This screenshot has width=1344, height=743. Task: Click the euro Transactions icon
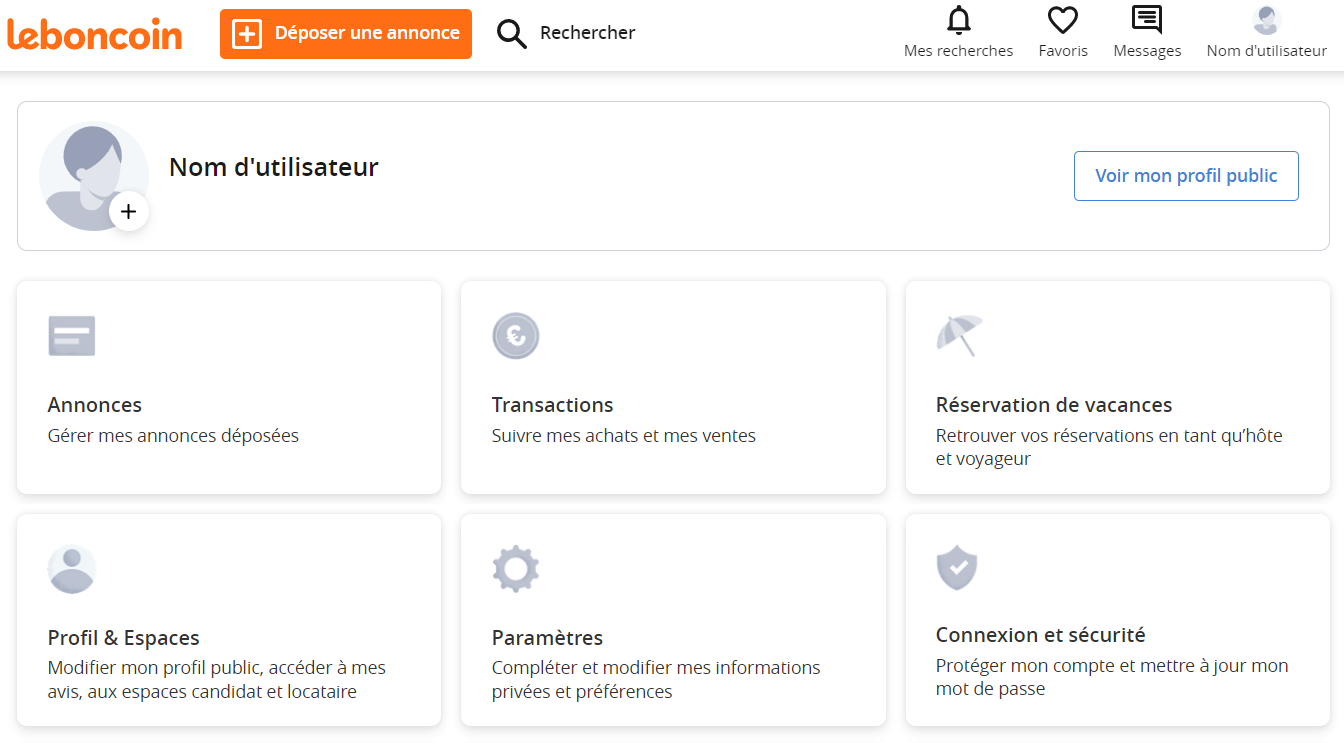coord(515,335)
